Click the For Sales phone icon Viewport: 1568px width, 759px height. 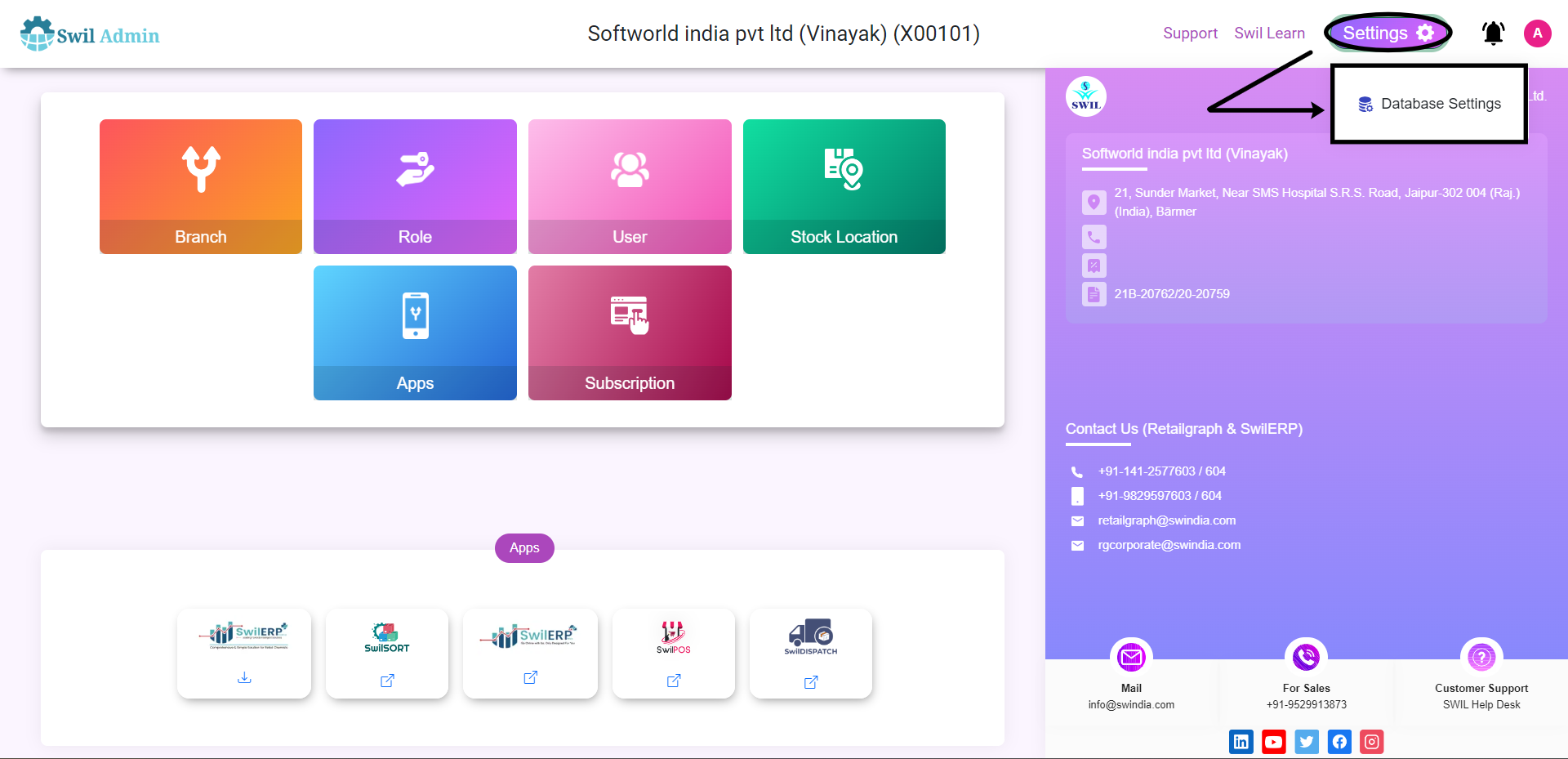click(x=1306, y=657)
